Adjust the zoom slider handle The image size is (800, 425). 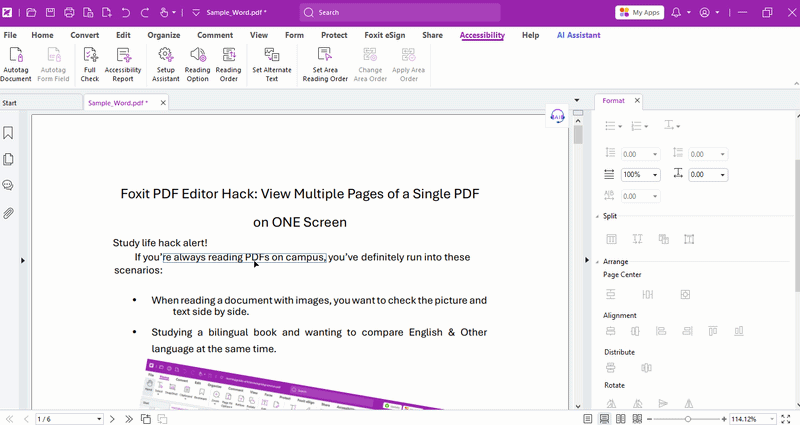click(688, 419)
